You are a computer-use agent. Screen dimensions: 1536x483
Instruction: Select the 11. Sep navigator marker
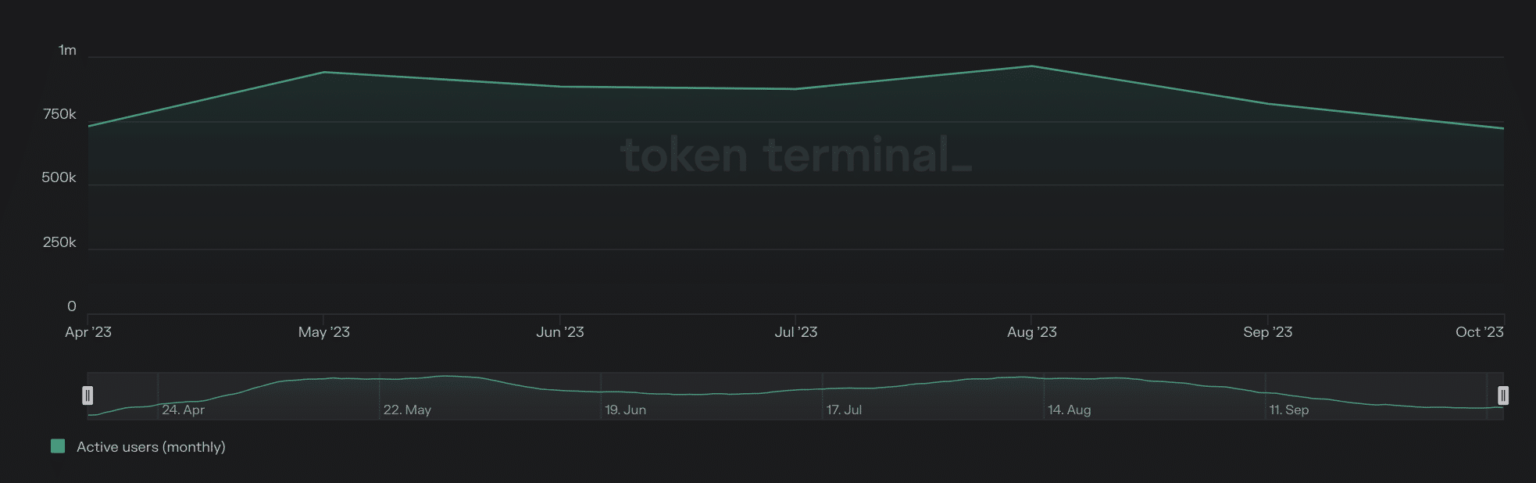pyautogui.click(x=1289, y=410)
